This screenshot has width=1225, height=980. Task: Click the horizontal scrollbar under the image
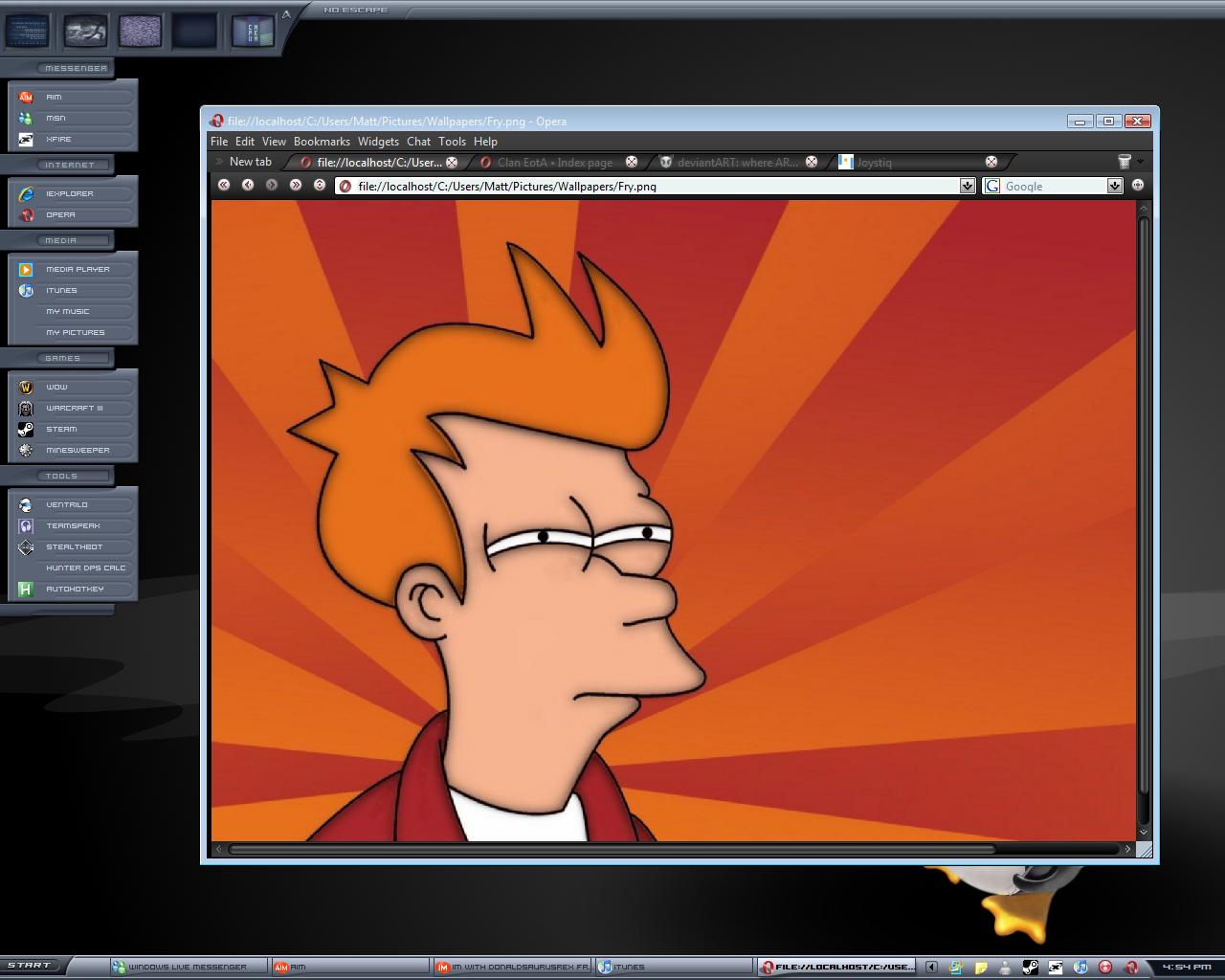(x=612, y=849)
